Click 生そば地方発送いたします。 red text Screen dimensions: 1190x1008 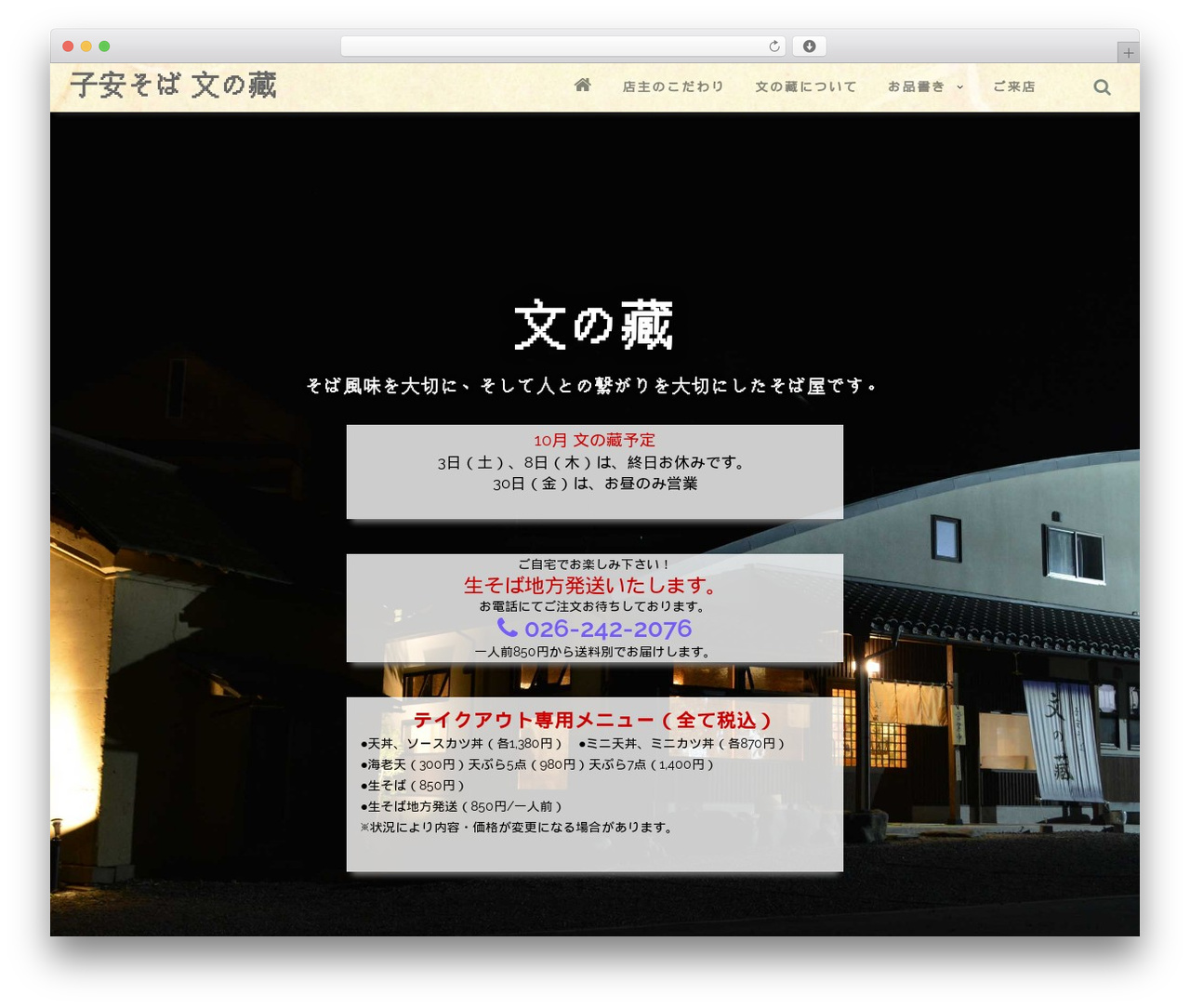tap(592, 586)
